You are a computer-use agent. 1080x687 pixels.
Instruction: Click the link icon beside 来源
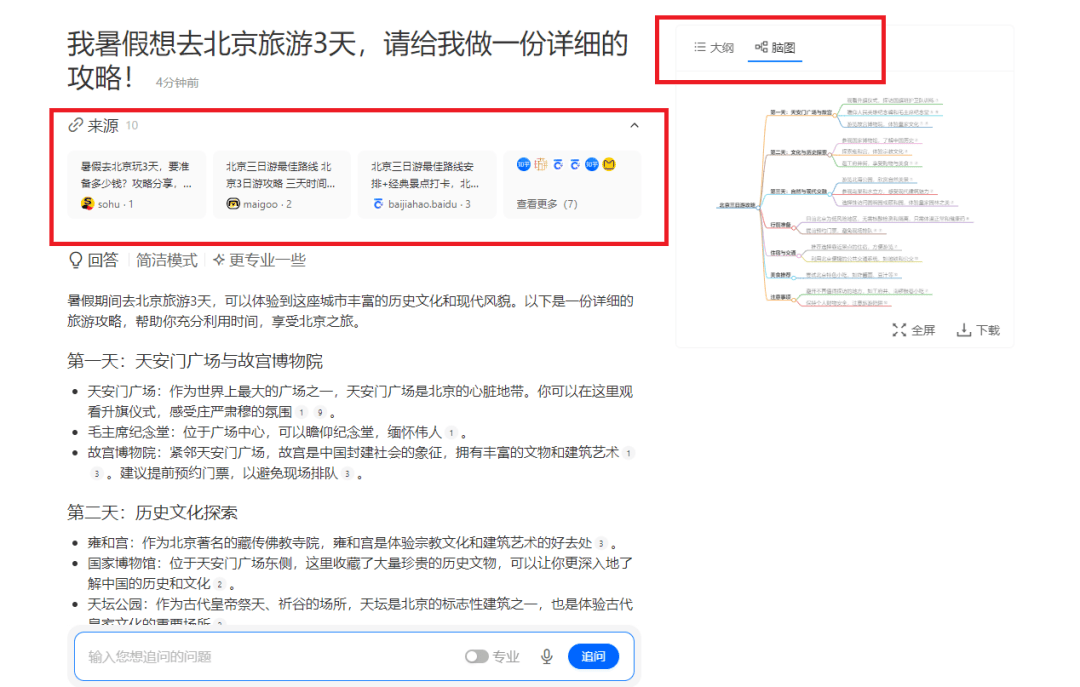(75, 126)
